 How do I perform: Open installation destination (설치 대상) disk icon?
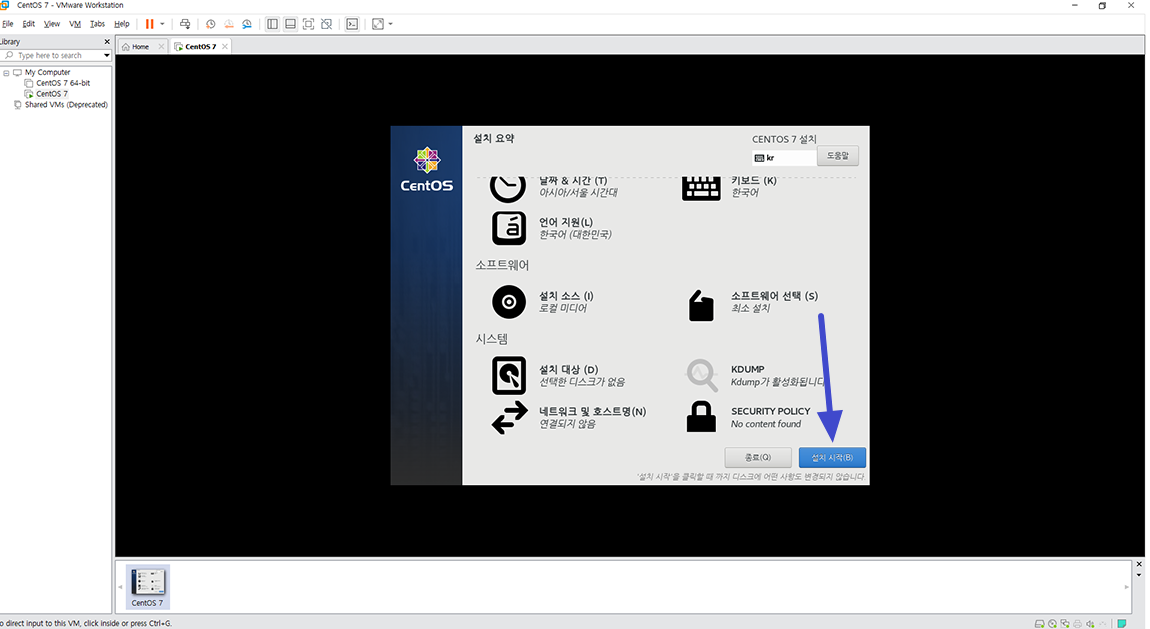click(x=509, y=375)
